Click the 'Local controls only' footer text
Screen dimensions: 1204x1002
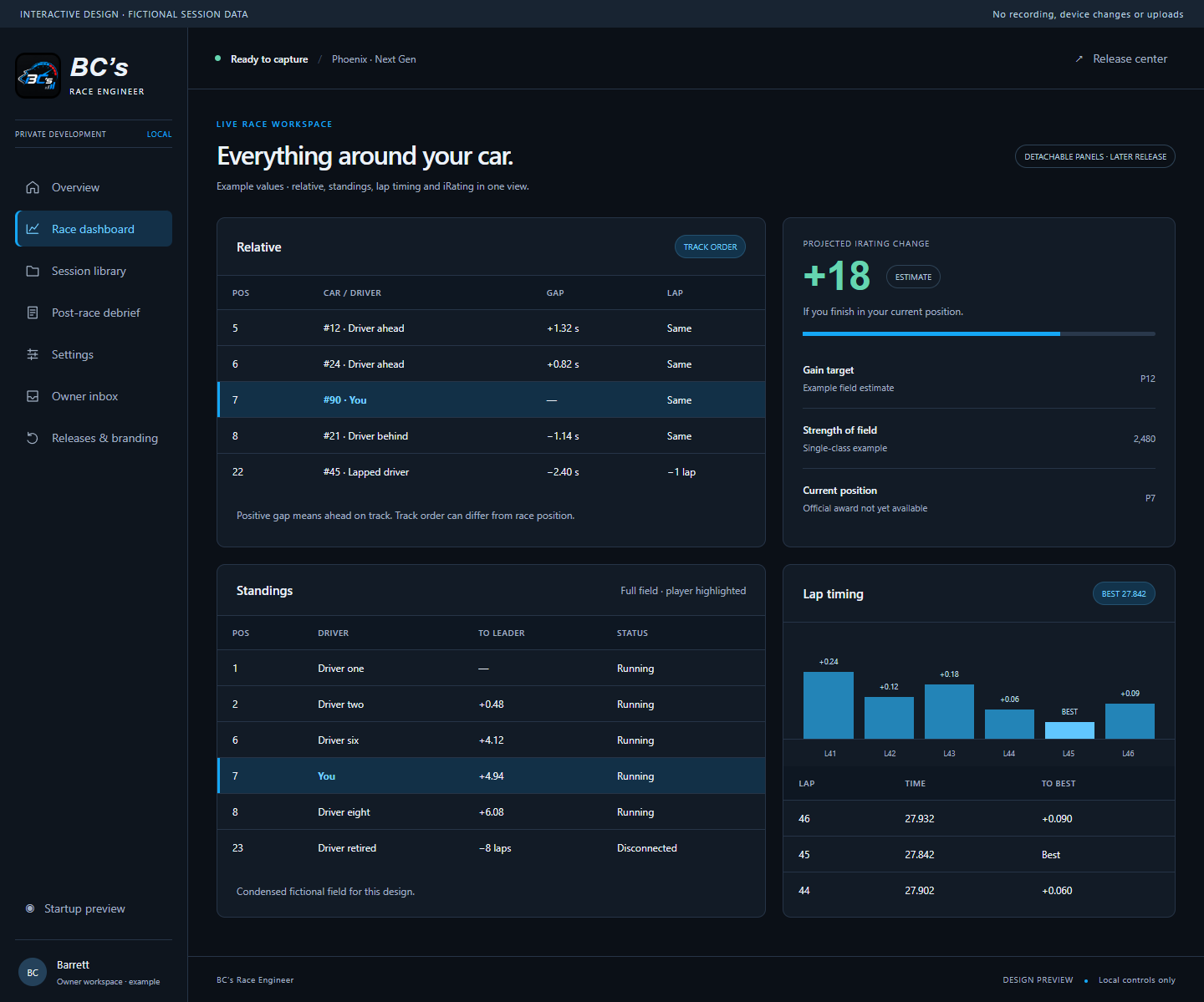[x=1136, y=980]
